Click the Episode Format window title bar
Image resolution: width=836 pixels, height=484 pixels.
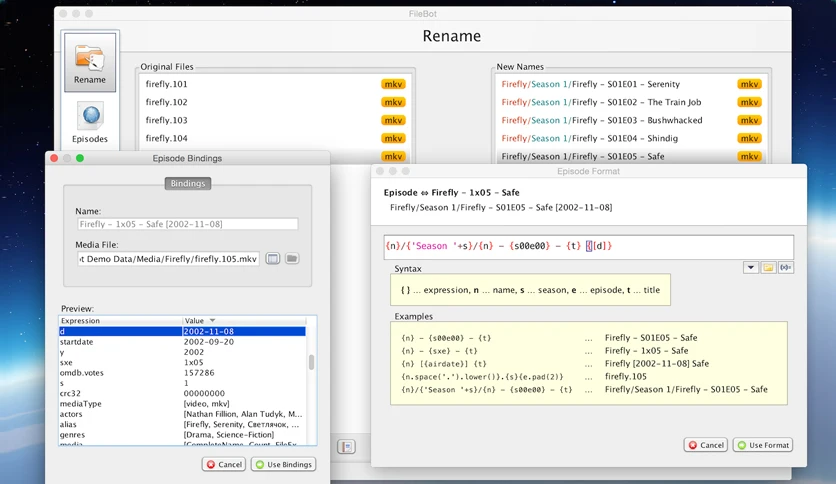589,171
